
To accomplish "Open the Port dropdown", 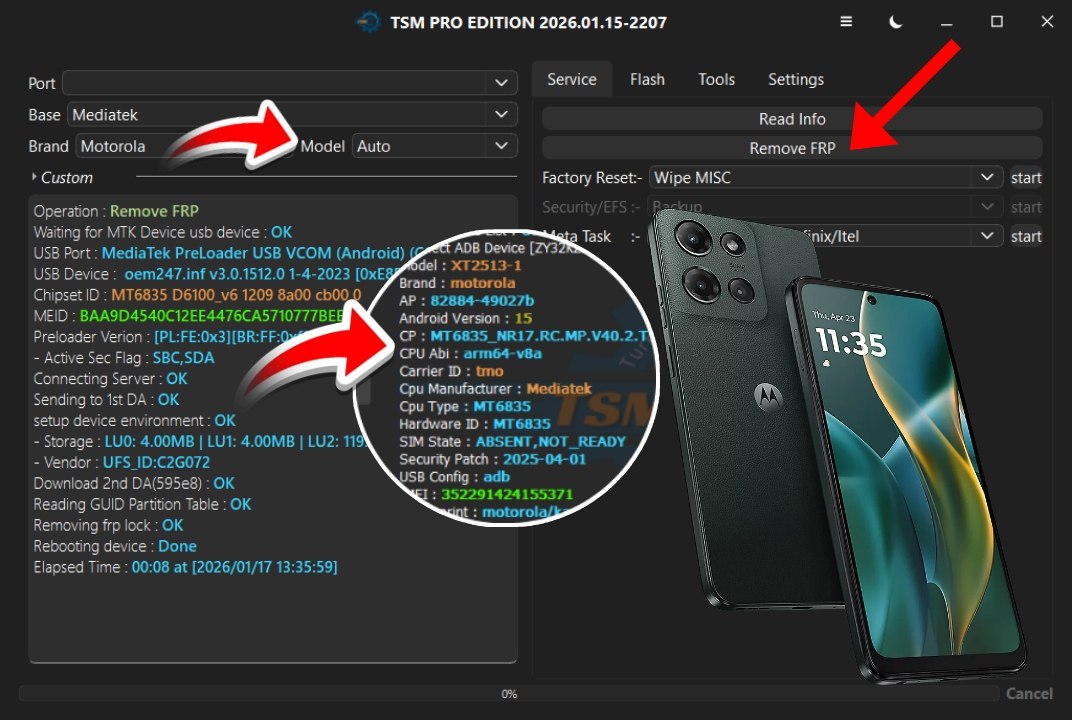I will 290,83.
